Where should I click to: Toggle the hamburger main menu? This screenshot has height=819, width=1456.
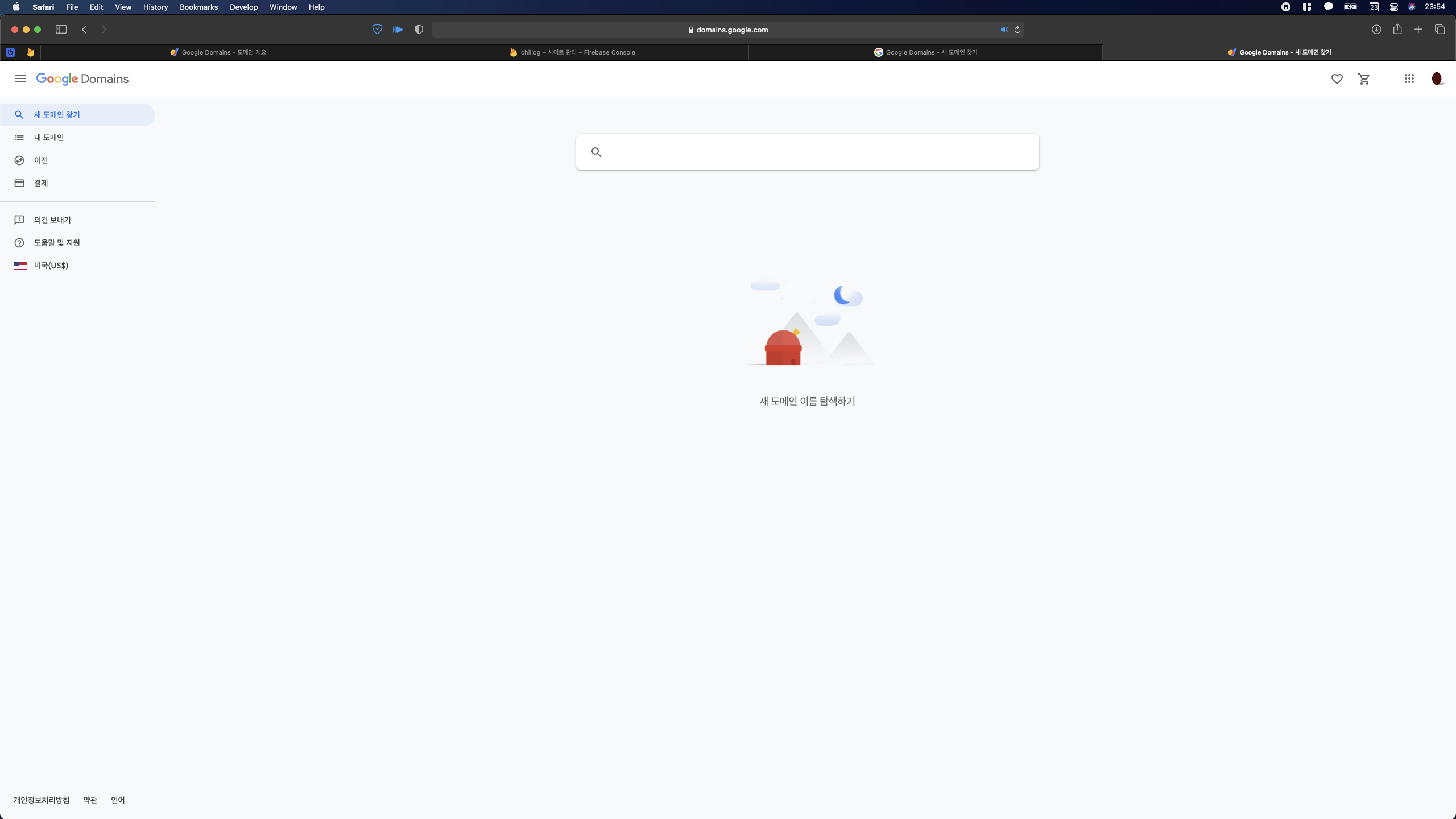[x=20, y=79]
